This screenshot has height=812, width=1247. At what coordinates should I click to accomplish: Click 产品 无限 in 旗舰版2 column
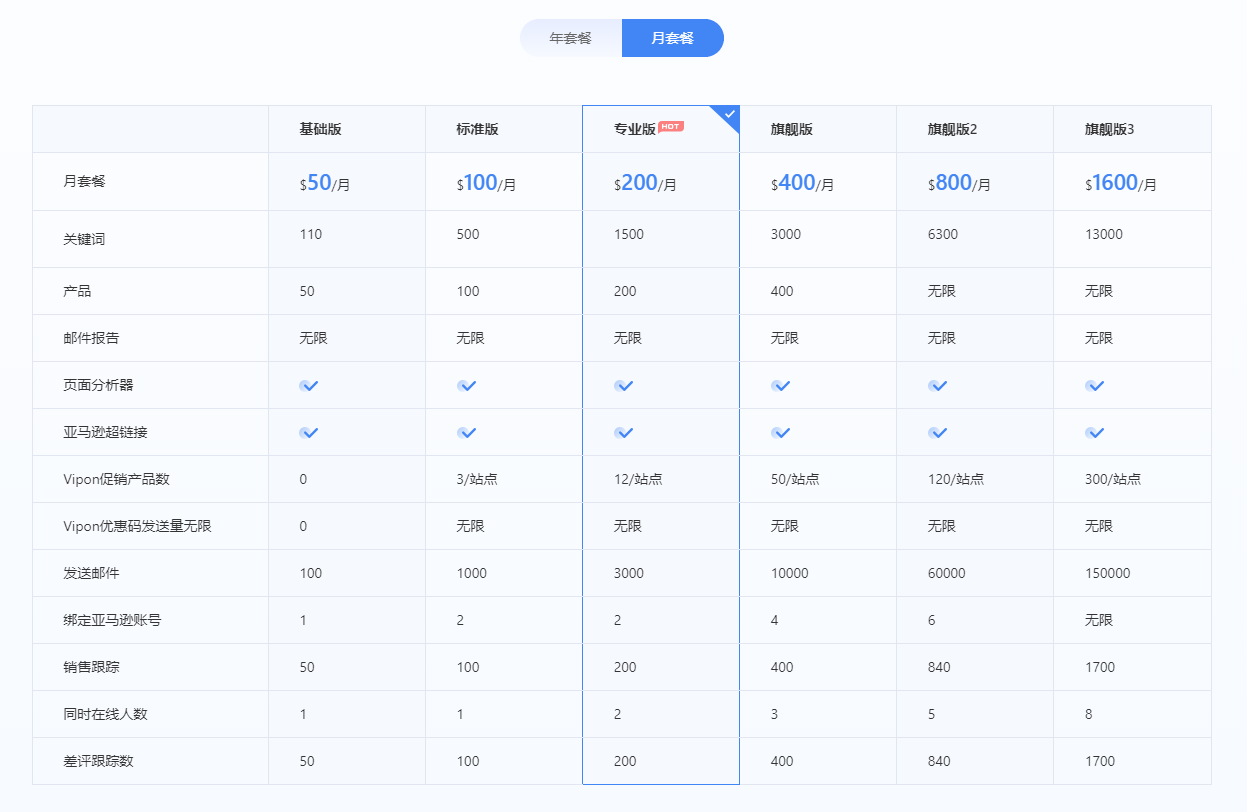coord(942,291)
